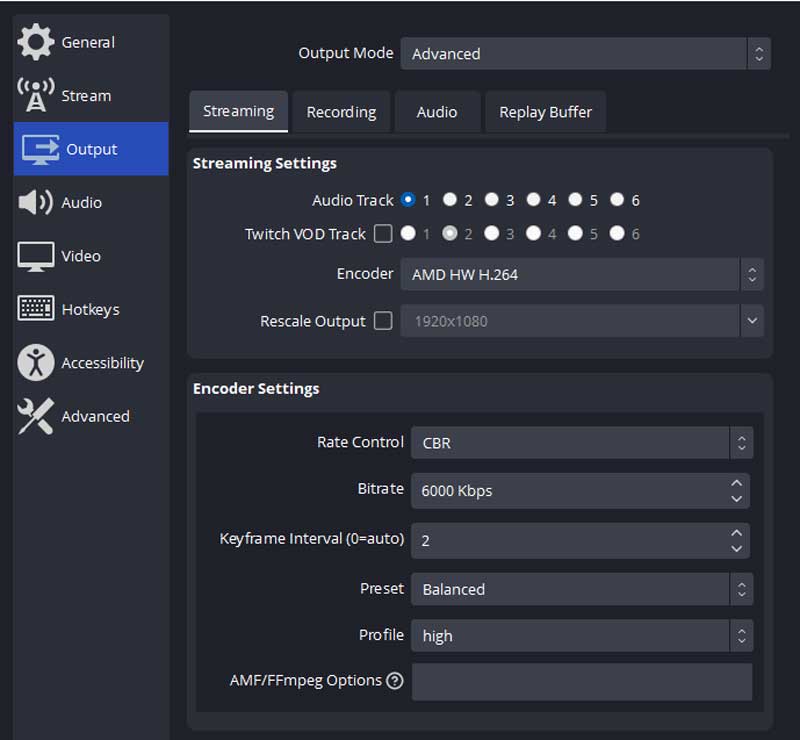This screenshot has height=740, width=800.
Task: Click the Accessibility person icon
Action: point(36,362)
